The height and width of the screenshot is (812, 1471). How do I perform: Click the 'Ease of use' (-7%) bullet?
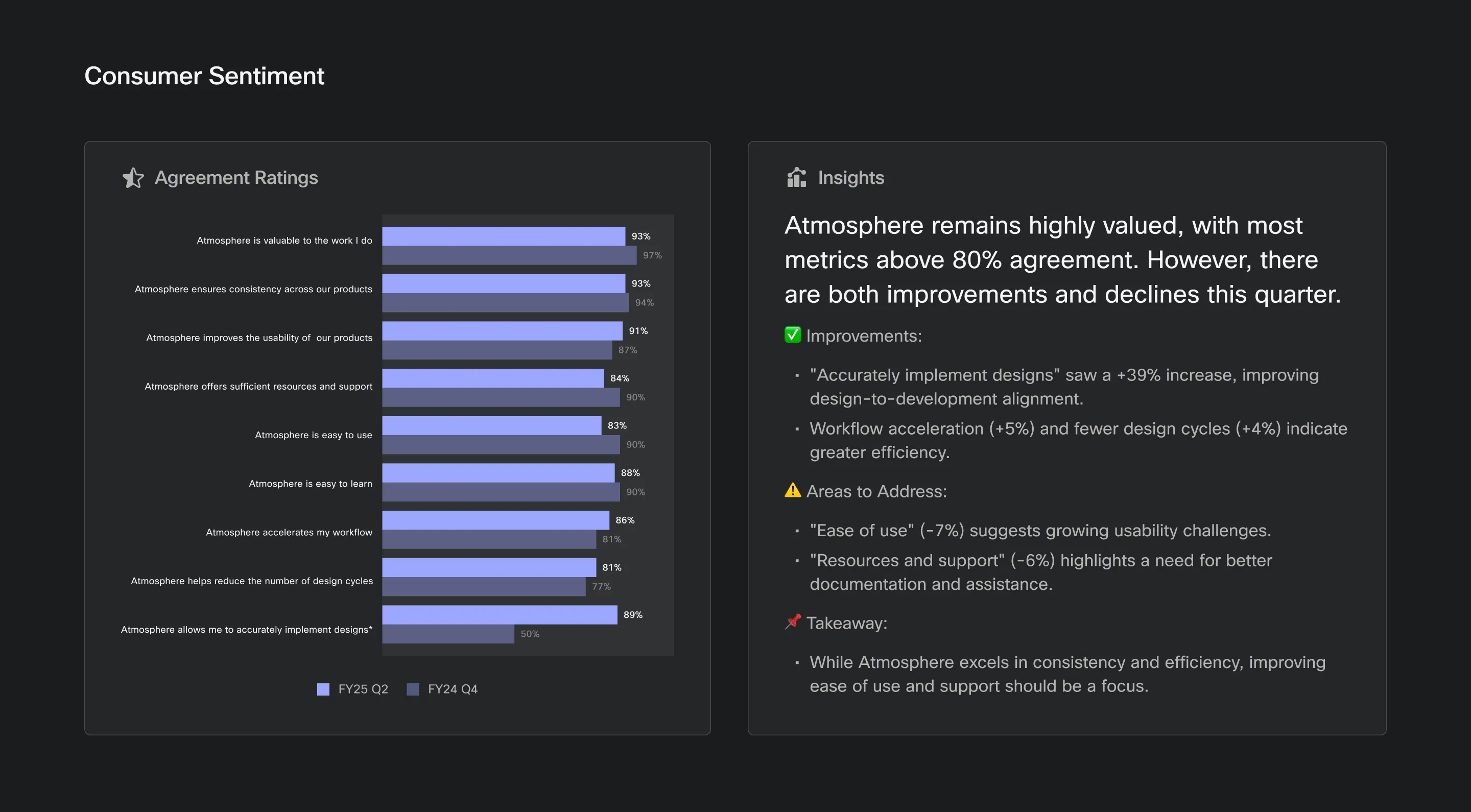(x=1040, y=531)
